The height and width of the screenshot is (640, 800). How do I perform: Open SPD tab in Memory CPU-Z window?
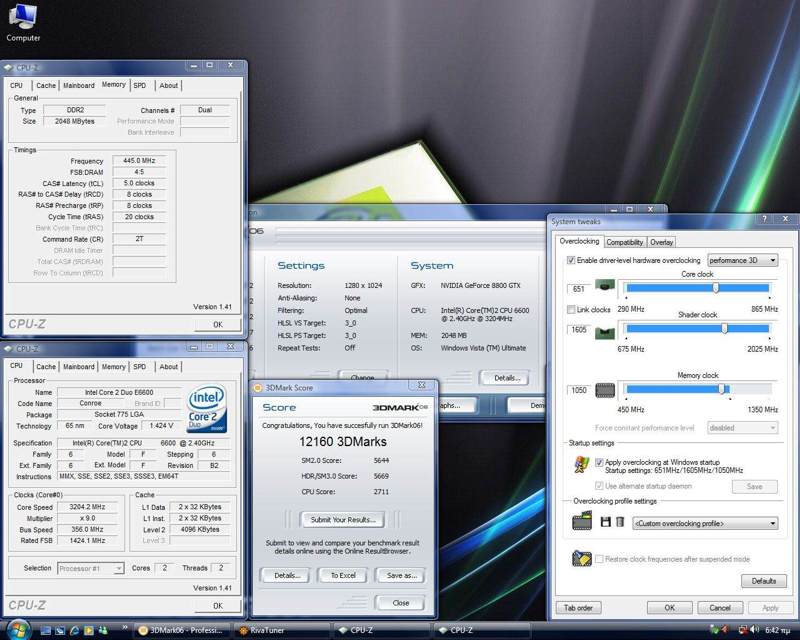[139, 86]
